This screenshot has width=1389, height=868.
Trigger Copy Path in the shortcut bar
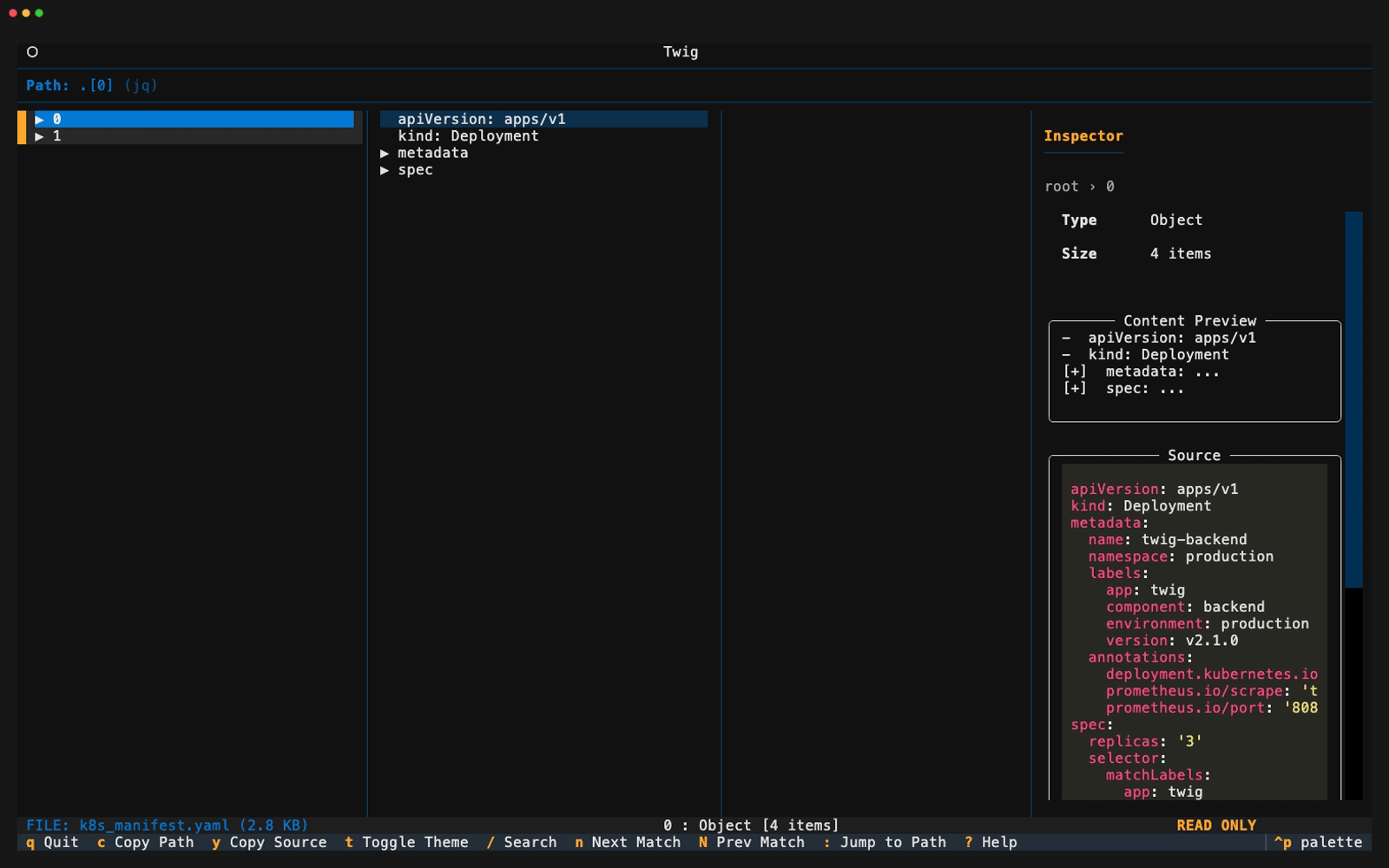[x=153, y=842]
